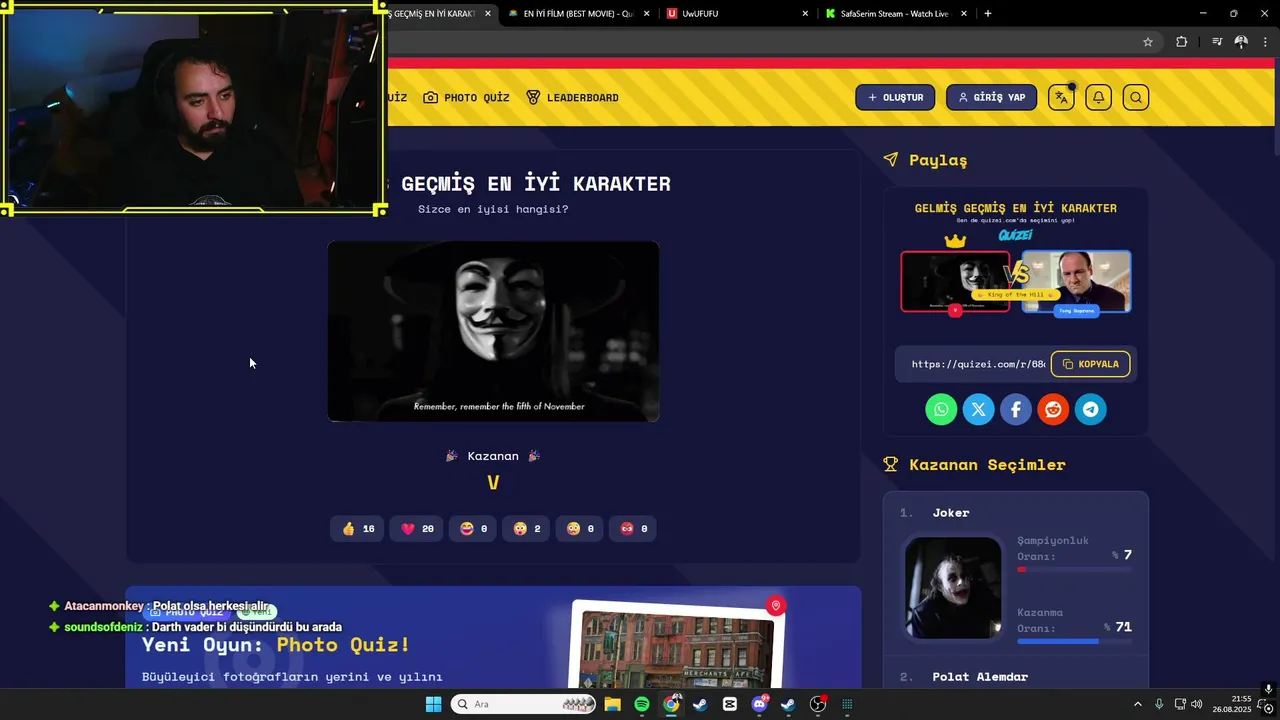Image resolution: width=1280 pixels, height=720 pixels.
Task: Click the PHOTO QUIZ menu item
Action: (466, 97)
